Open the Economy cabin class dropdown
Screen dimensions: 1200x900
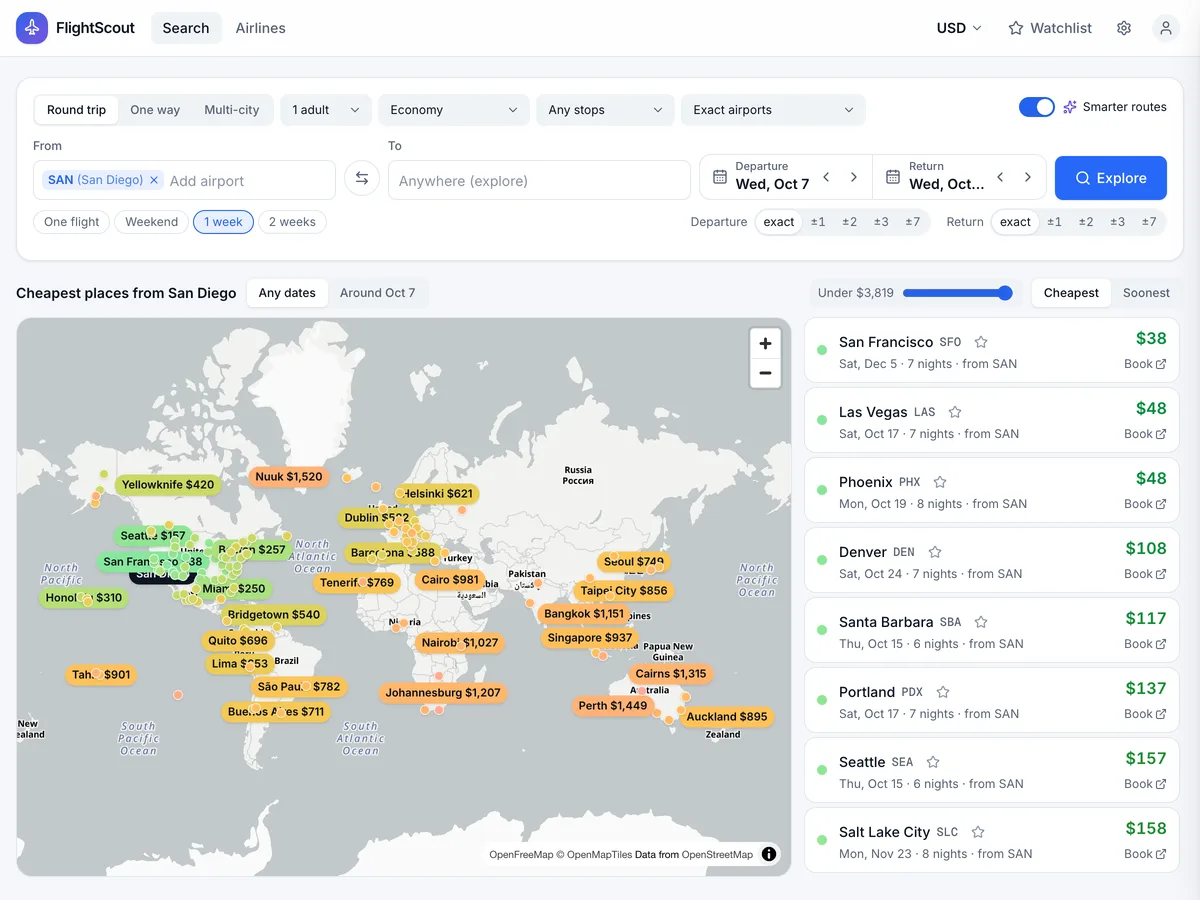click(454, 110)
